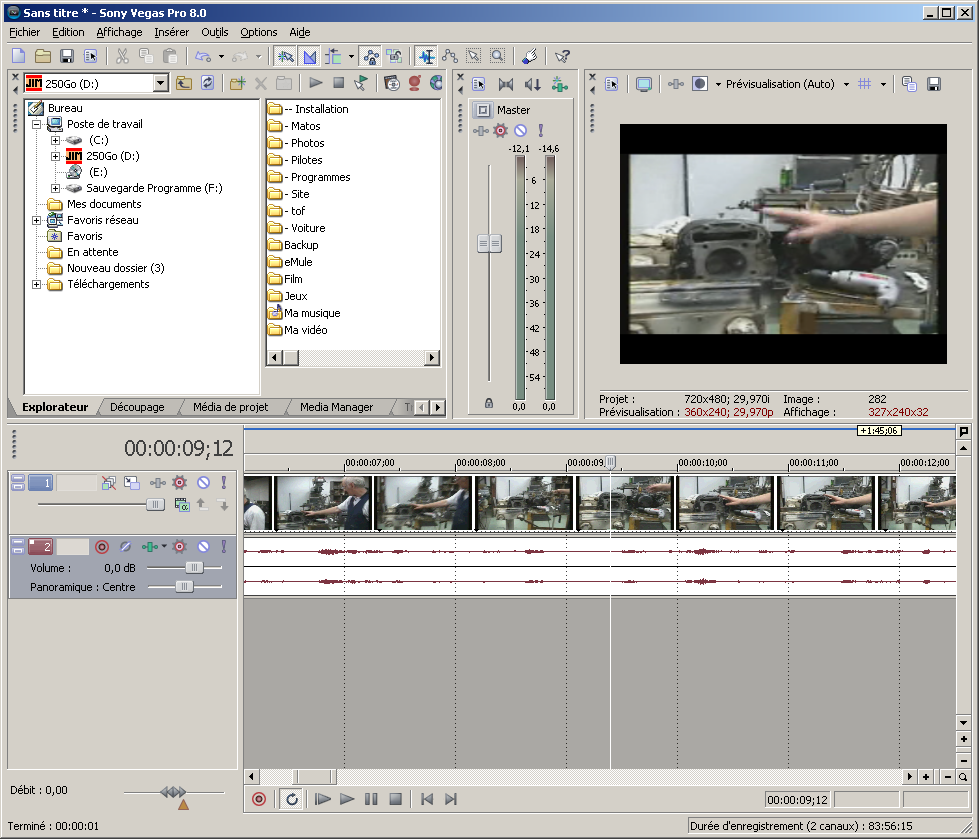The height and width of the screenshot is (839, 979).
Task: Click the Undo arrow icon
Action: point(203,56)
